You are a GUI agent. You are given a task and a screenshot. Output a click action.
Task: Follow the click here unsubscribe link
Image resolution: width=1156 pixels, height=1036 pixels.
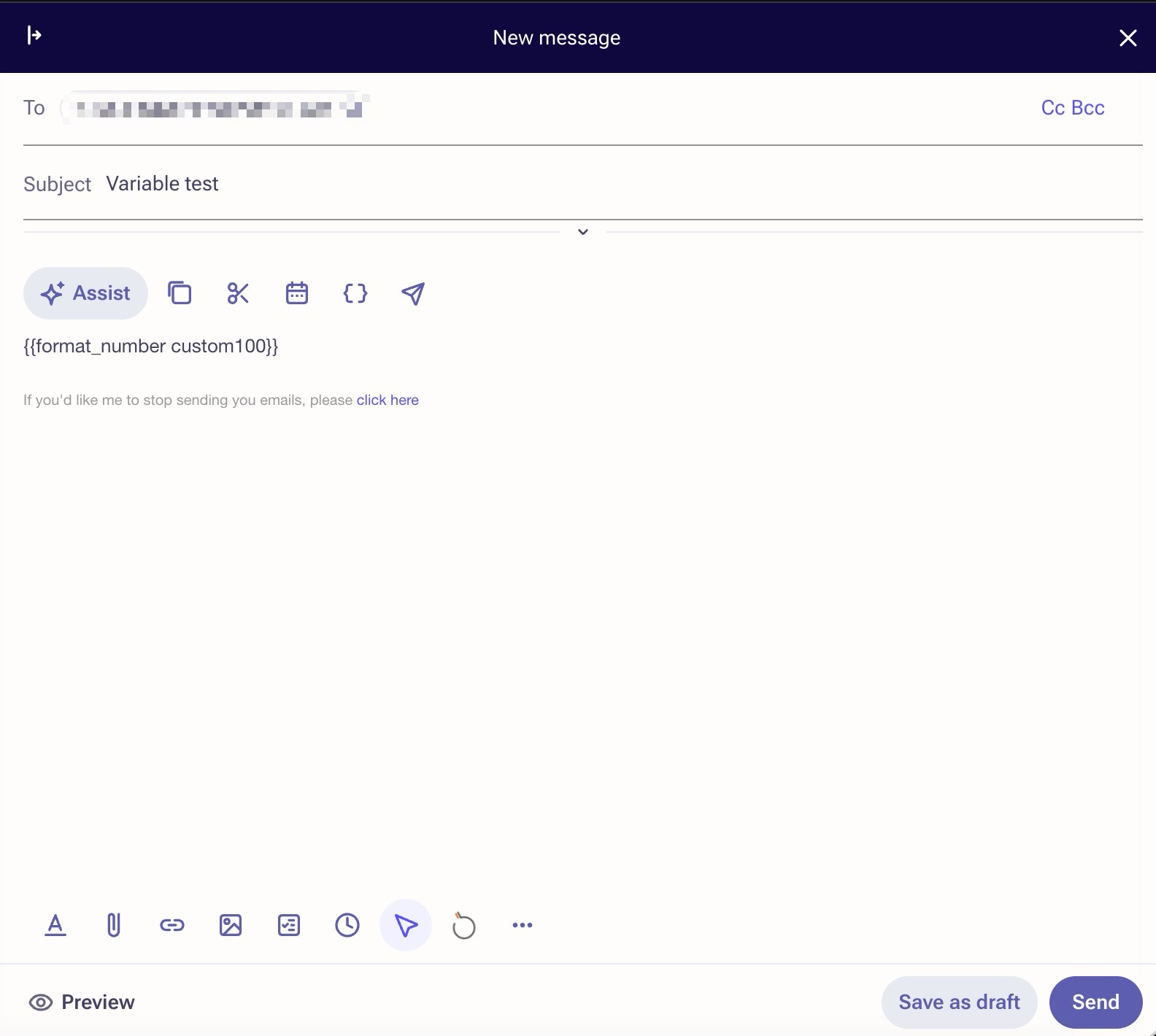388,400
